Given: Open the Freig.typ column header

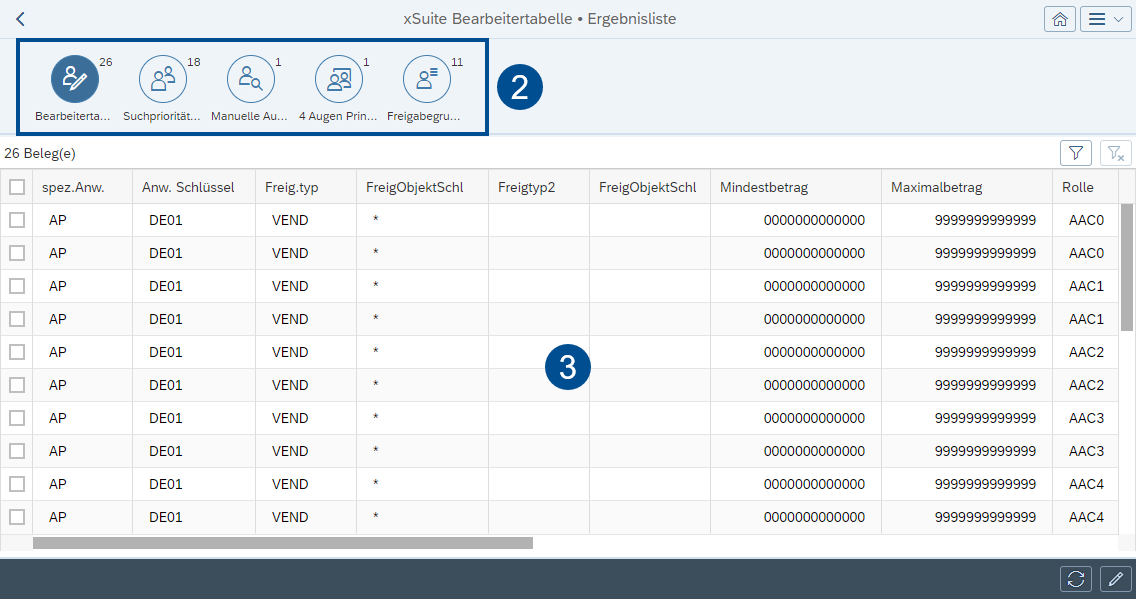Looking at the screenshot, I should [x=290, y=186].
